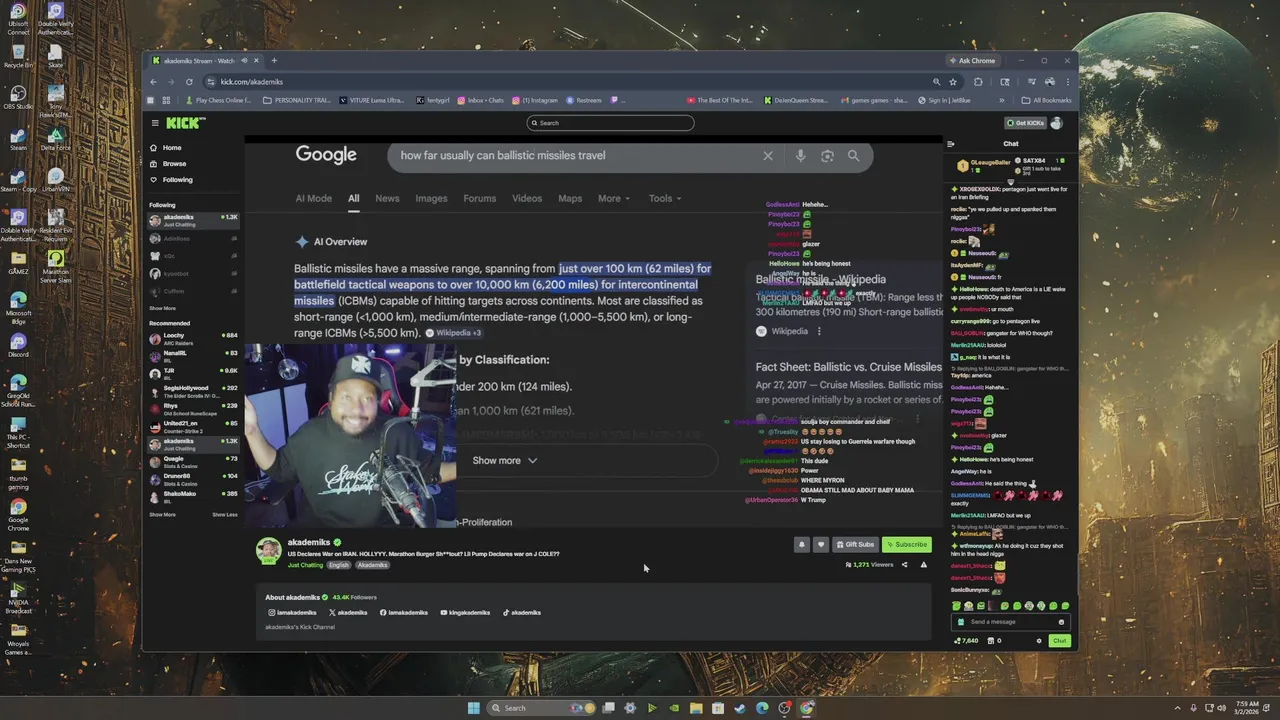Send chat with the Chat button
The height and width of the screenshot is (720, 1280).
(1059, 641)
